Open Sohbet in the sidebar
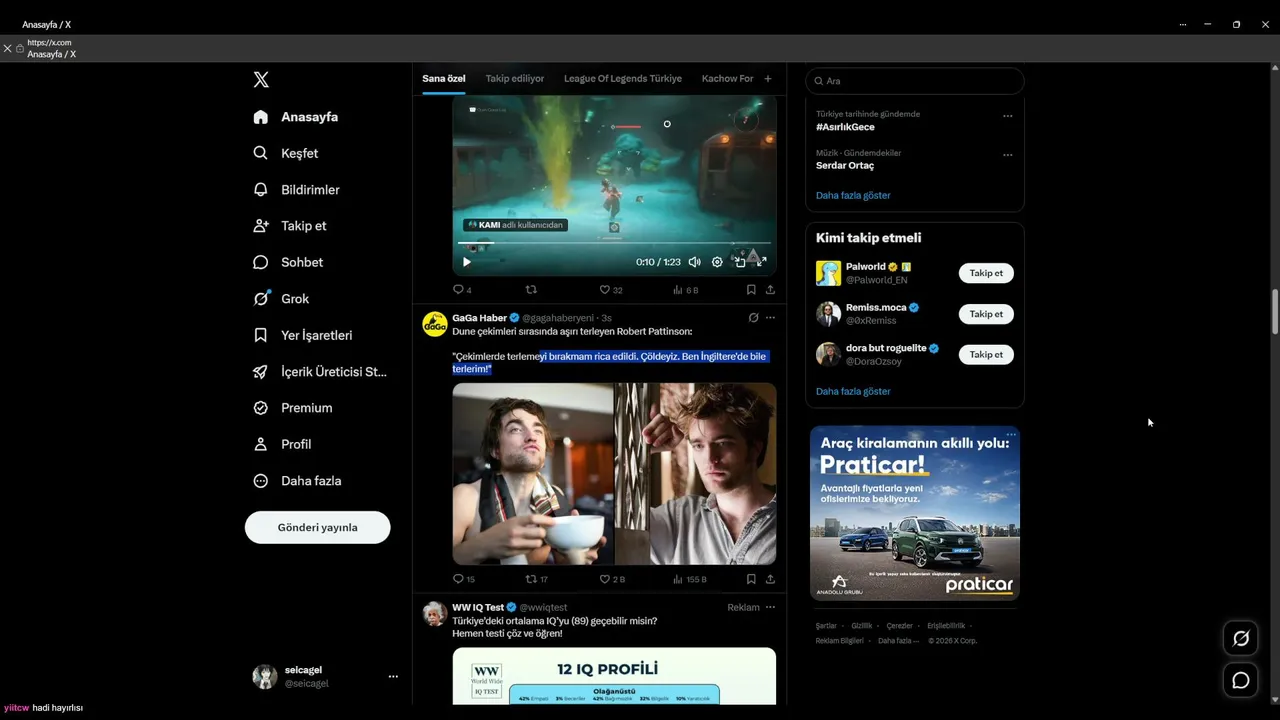This screenshot has width=1280, height=720. (x=288, y=262)
